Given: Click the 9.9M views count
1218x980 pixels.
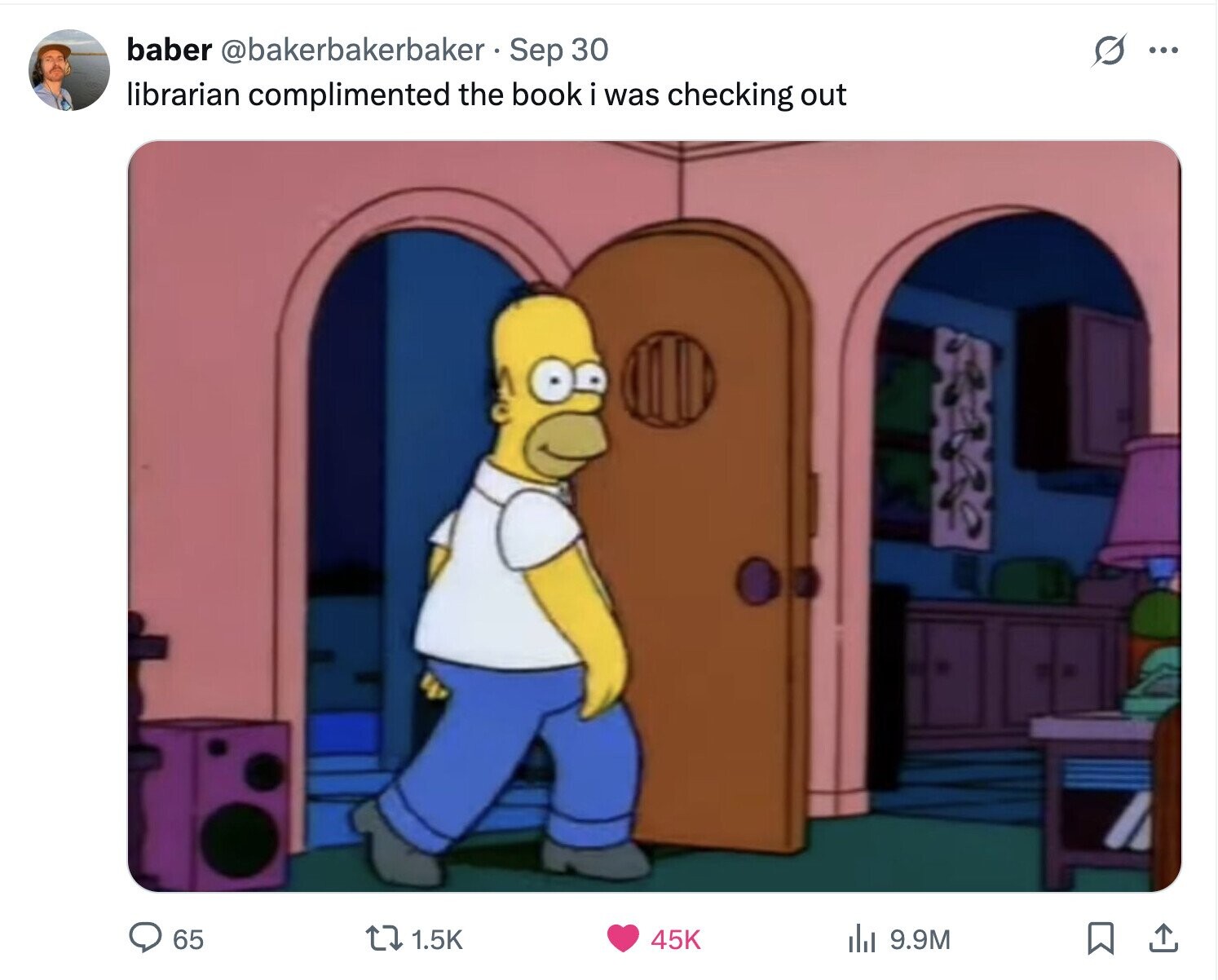Looking at the screenshot, I should pos(920,939).
